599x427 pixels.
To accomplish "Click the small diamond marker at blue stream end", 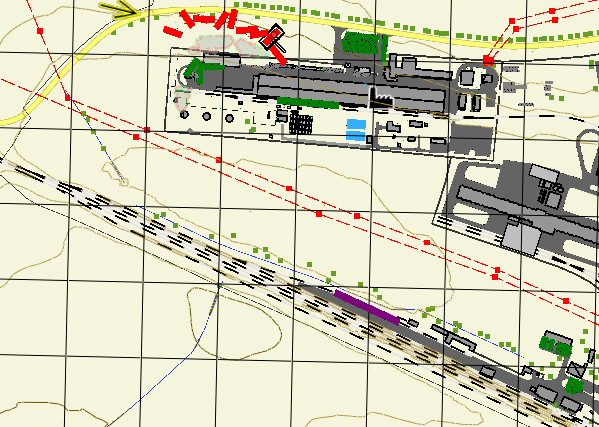I will (123, 182).
